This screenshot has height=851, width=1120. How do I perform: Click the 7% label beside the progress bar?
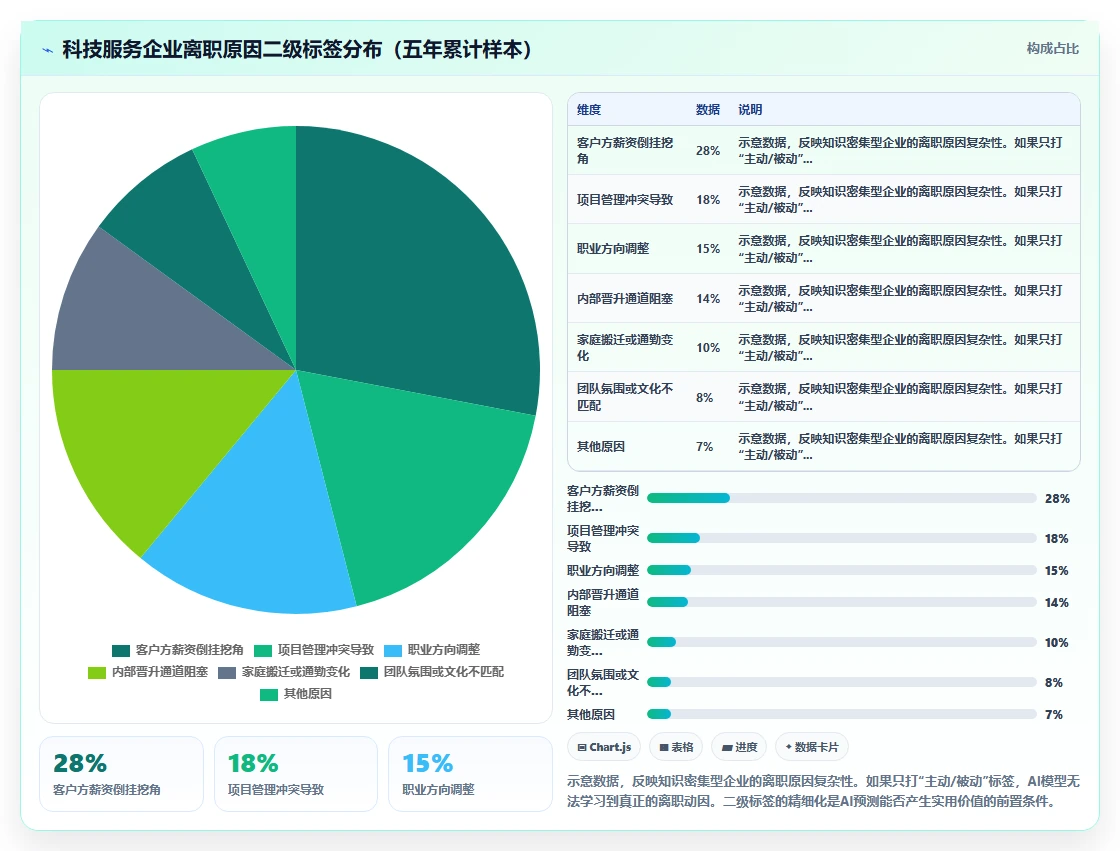click(x=1054, y=715)
